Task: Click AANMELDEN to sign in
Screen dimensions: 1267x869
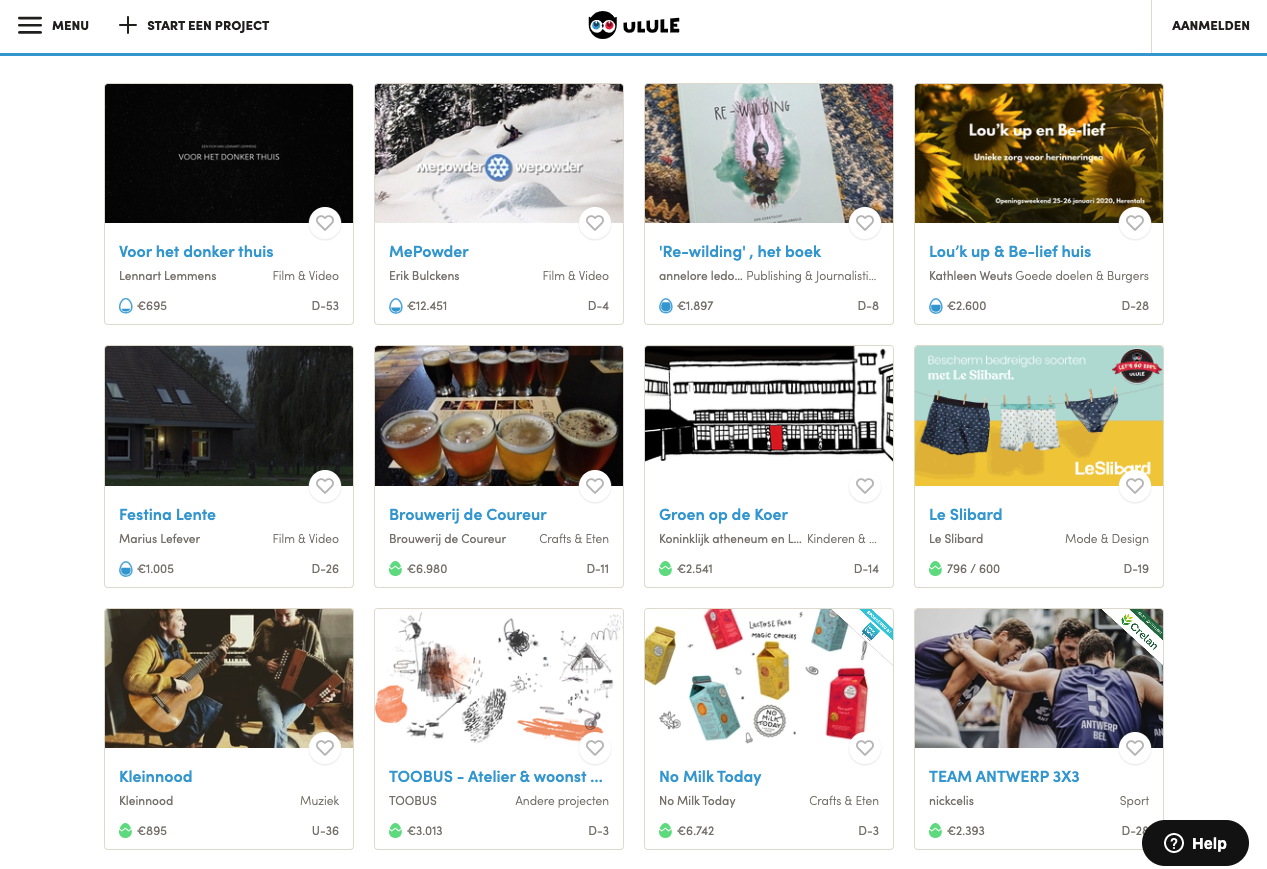Action: coord(1210,26)
